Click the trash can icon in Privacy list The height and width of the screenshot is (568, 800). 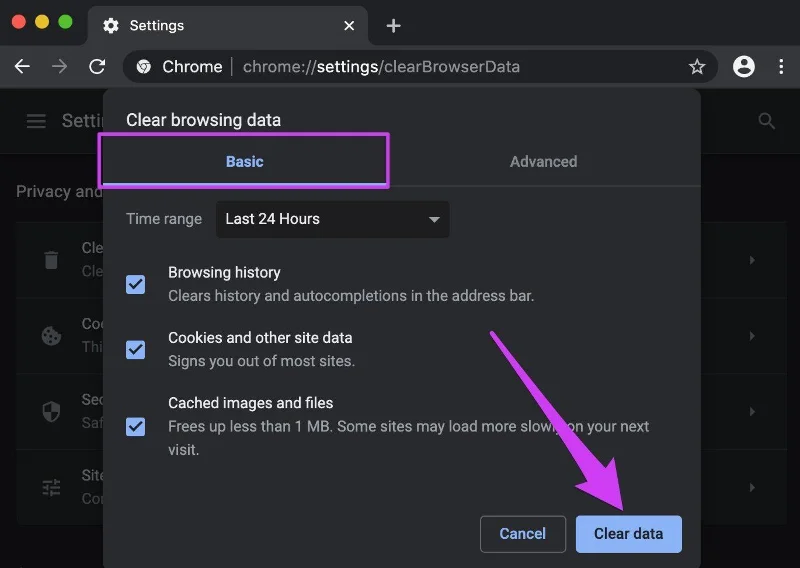[x=51, y=260]
